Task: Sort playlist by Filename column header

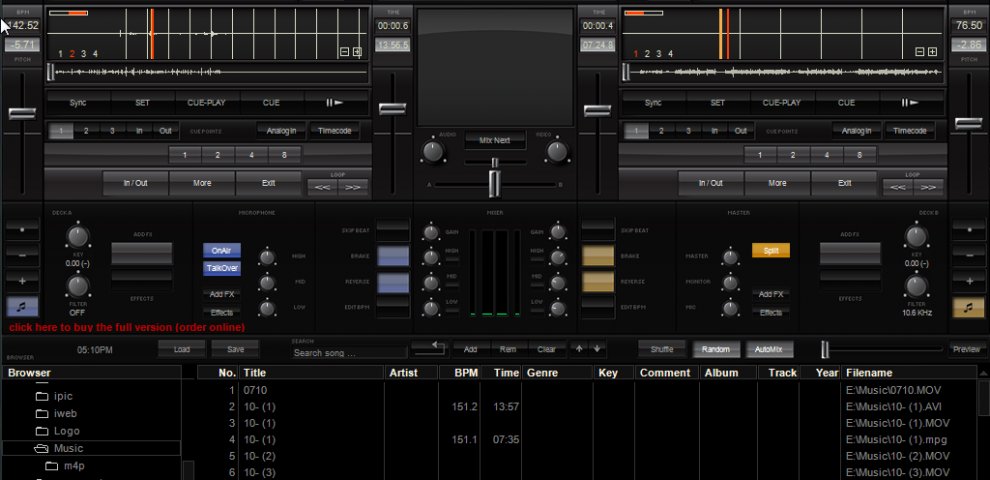Action: [909, 373]
